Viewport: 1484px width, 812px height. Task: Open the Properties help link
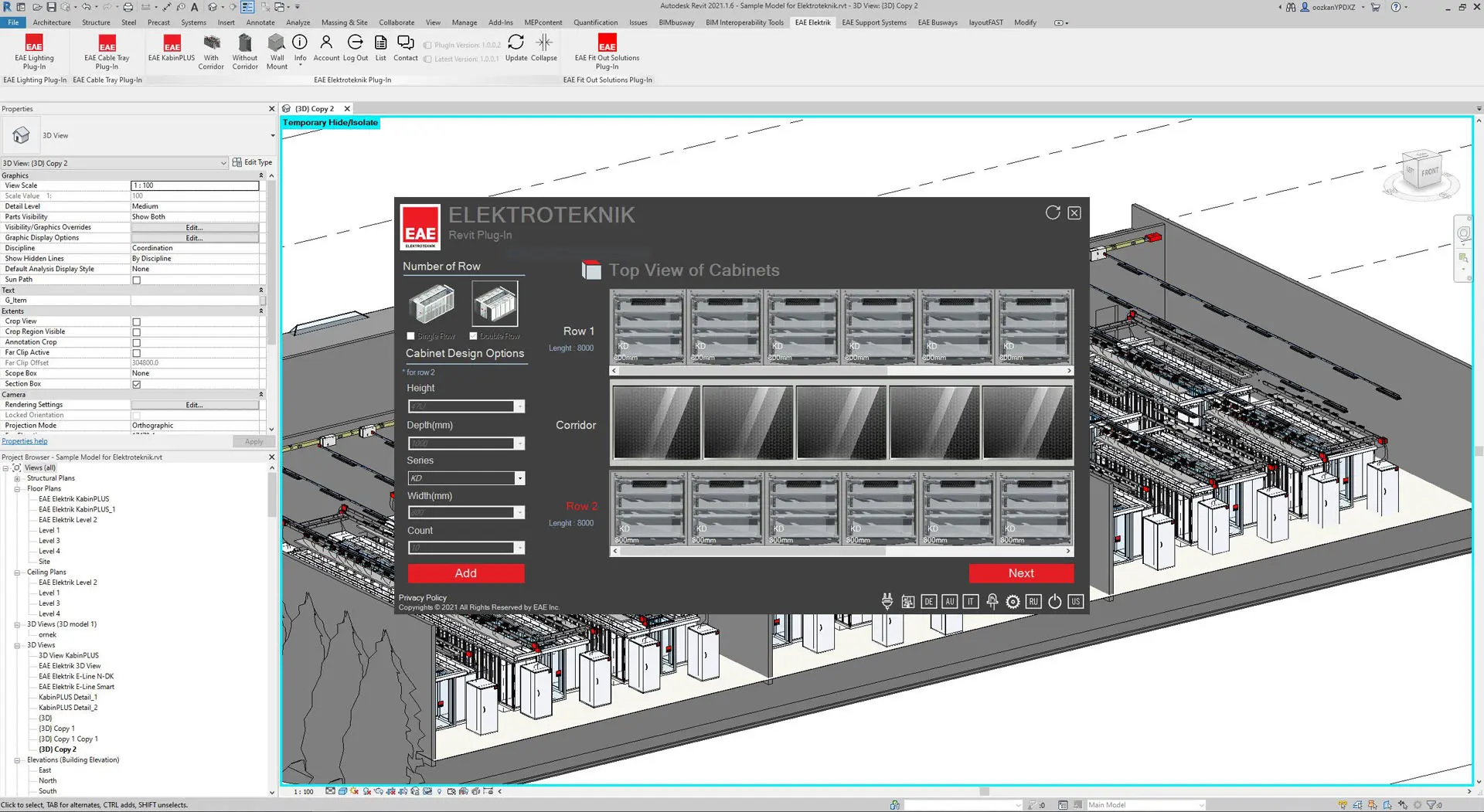point(25,441)
